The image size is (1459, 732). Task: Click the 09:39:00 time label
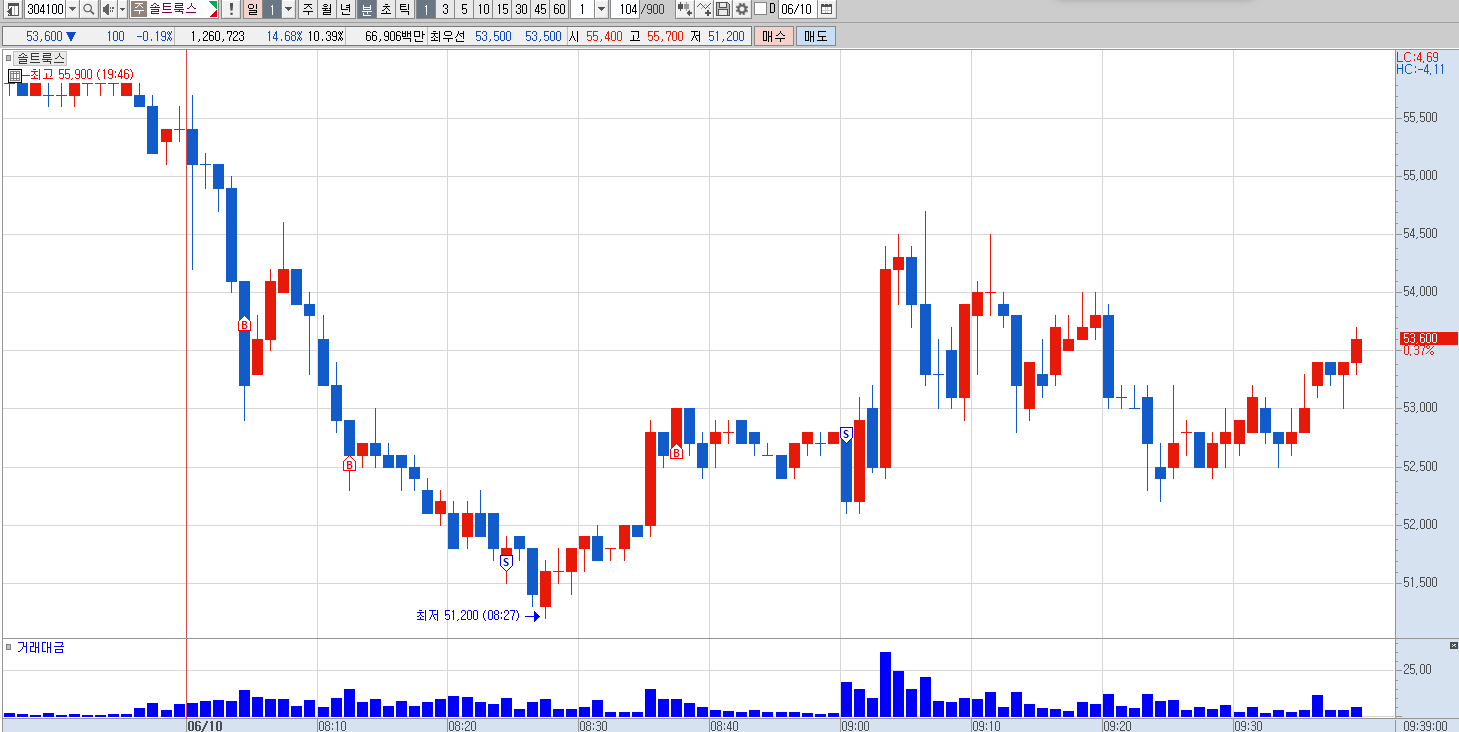tap(1426, 724)
